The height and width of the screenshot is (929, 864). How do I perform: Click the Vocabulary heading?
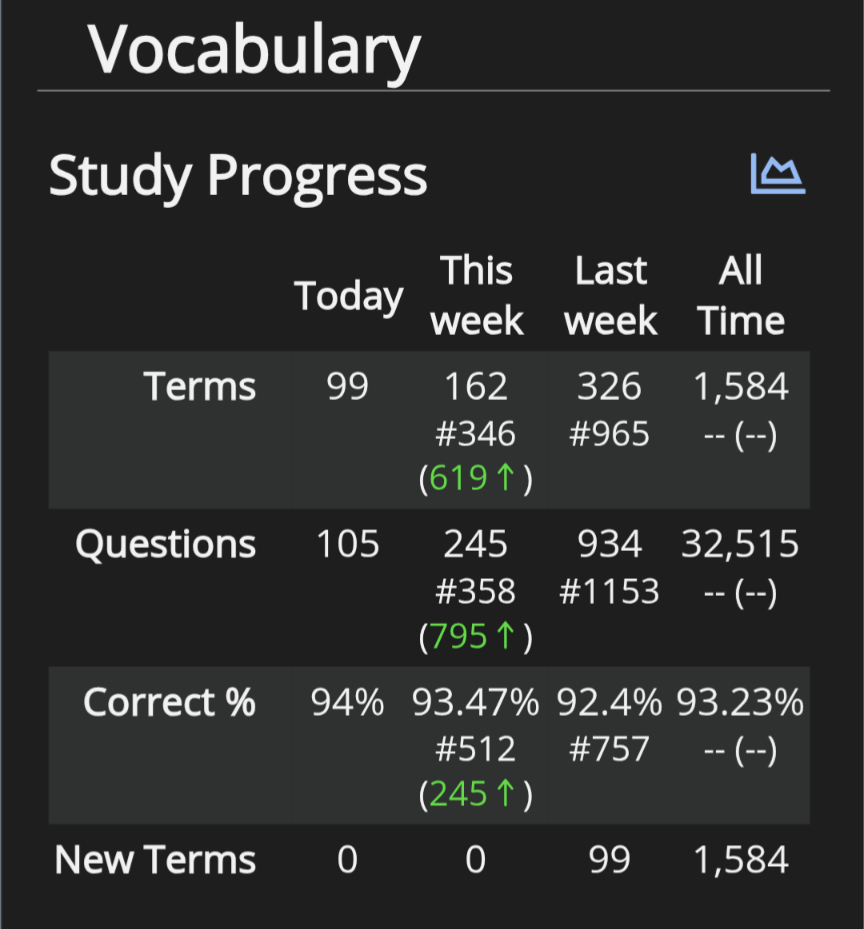(254, 51)
